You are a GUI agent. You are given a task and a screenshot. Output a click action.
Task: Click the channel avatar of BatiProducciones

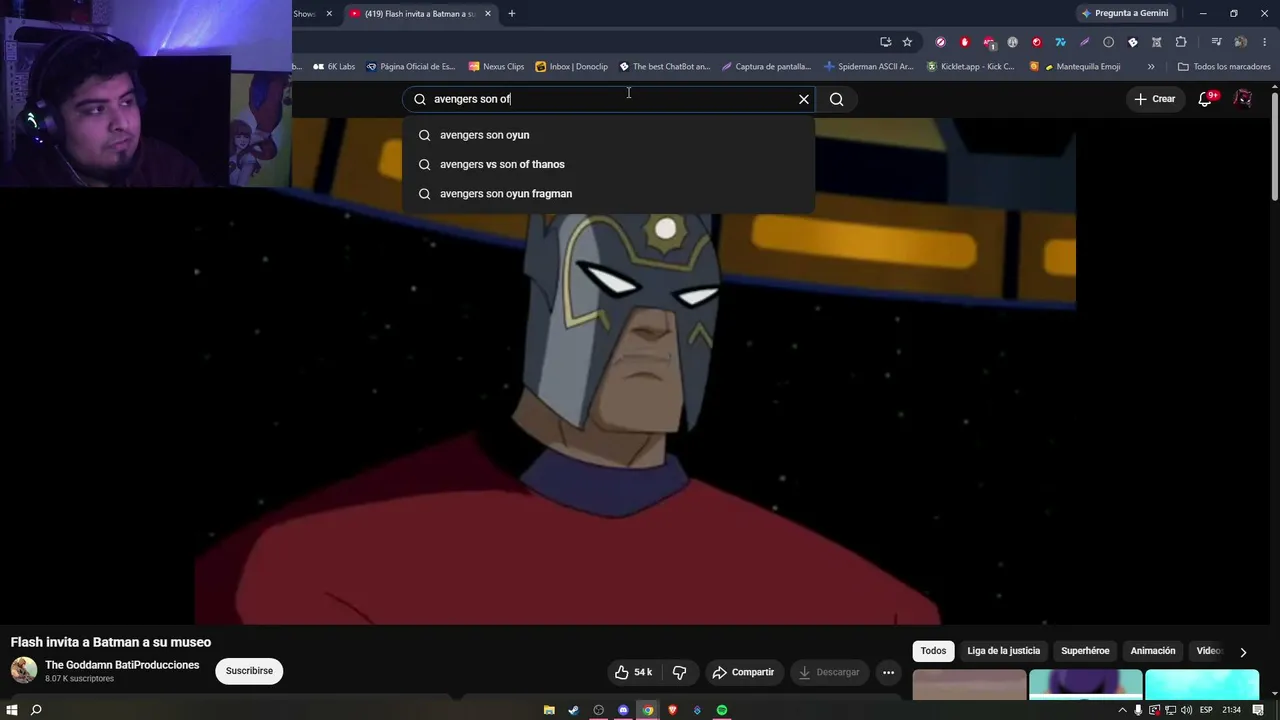[x=24, y=671]
